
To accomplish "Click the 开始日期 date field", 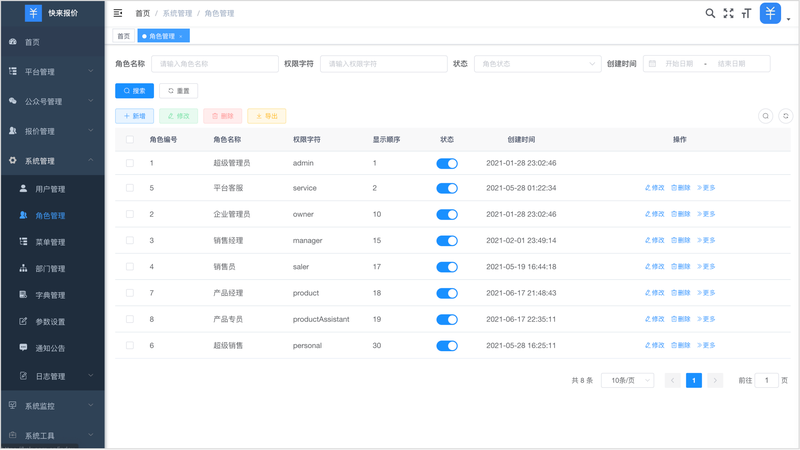I will pos(679,64).
